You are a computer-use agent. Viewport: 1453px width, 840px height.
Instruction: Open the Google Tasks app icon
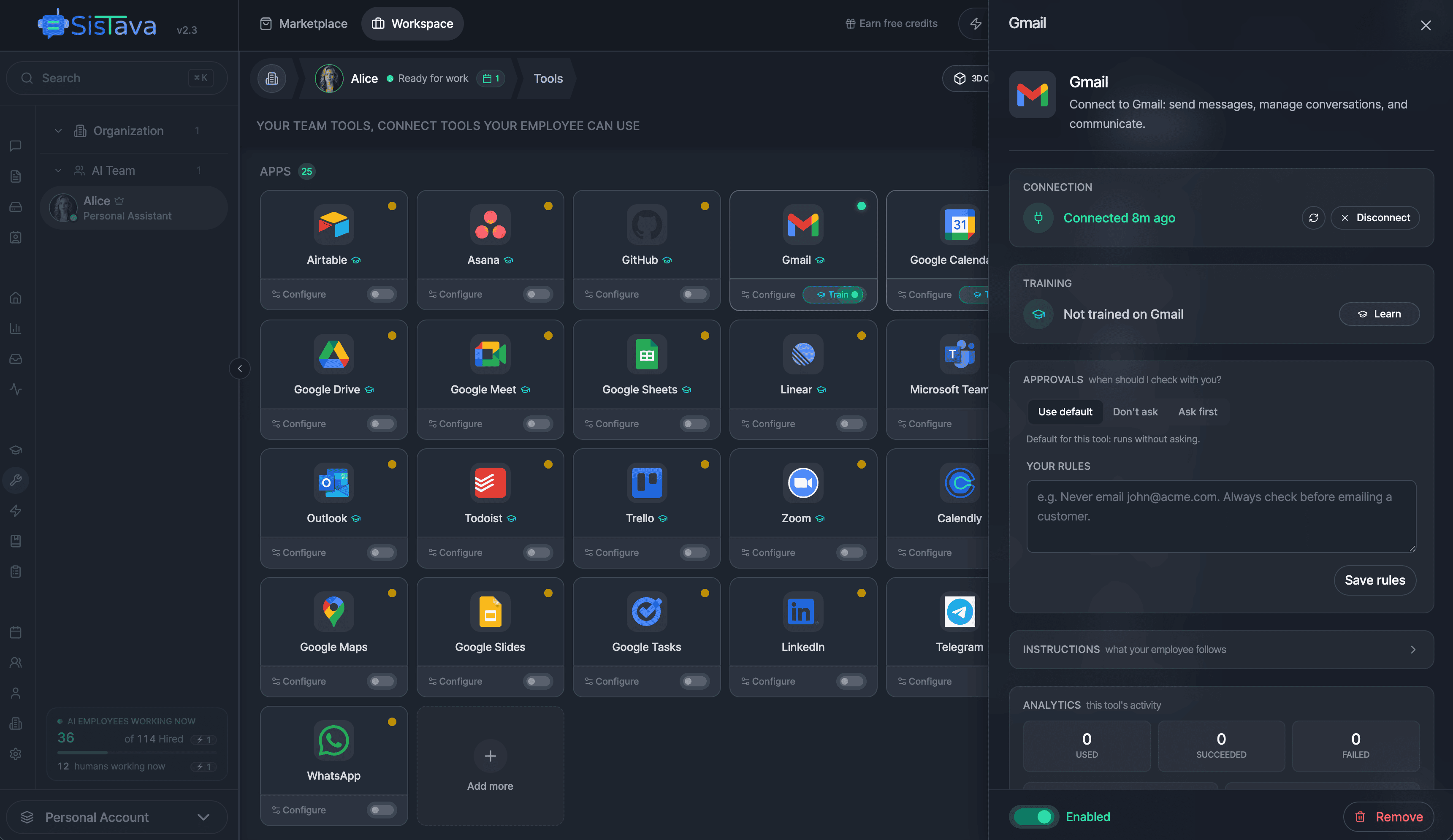tap(646, 611)
